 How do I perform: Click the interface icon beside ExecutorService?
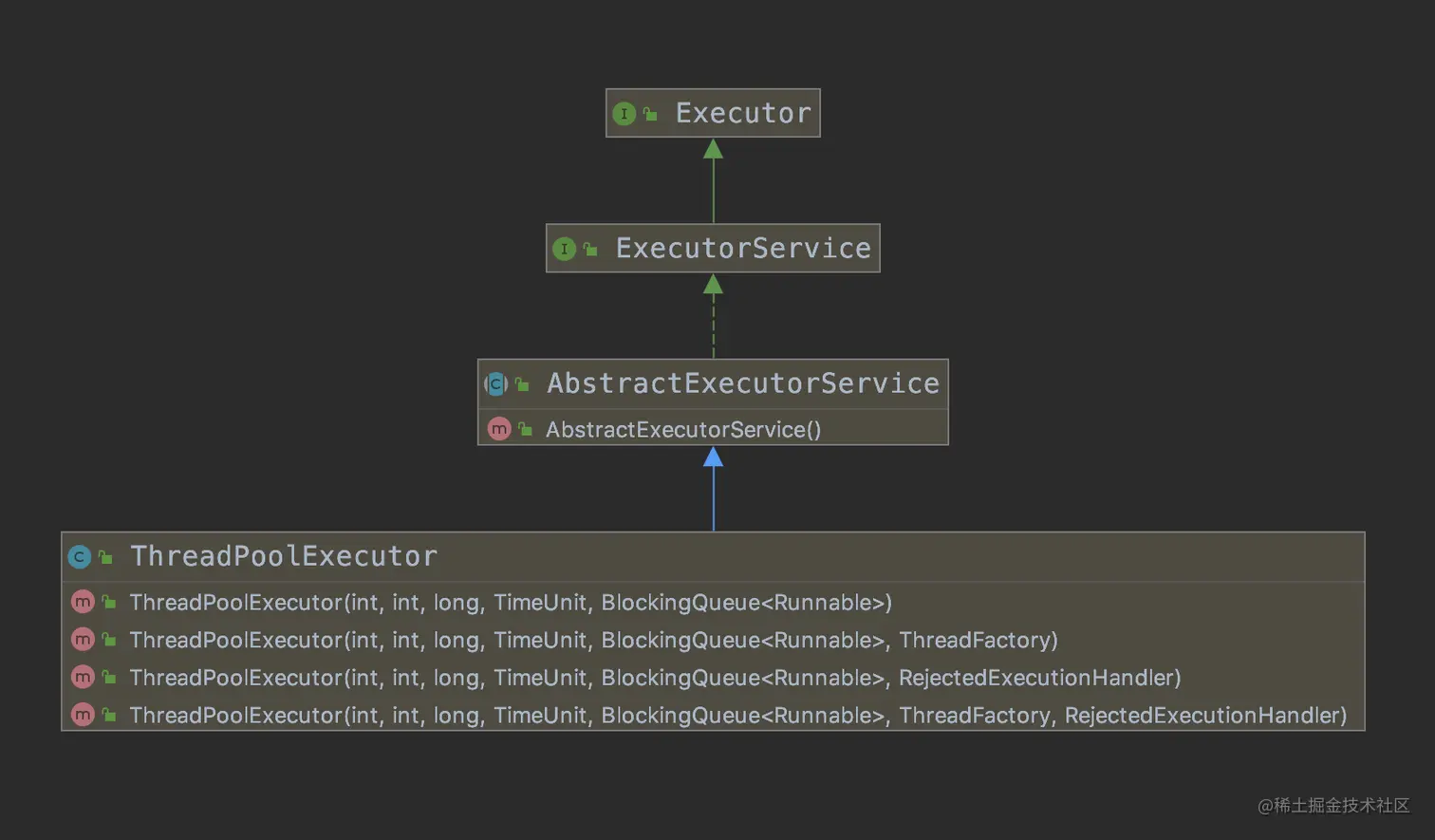[x=564, y=250]
